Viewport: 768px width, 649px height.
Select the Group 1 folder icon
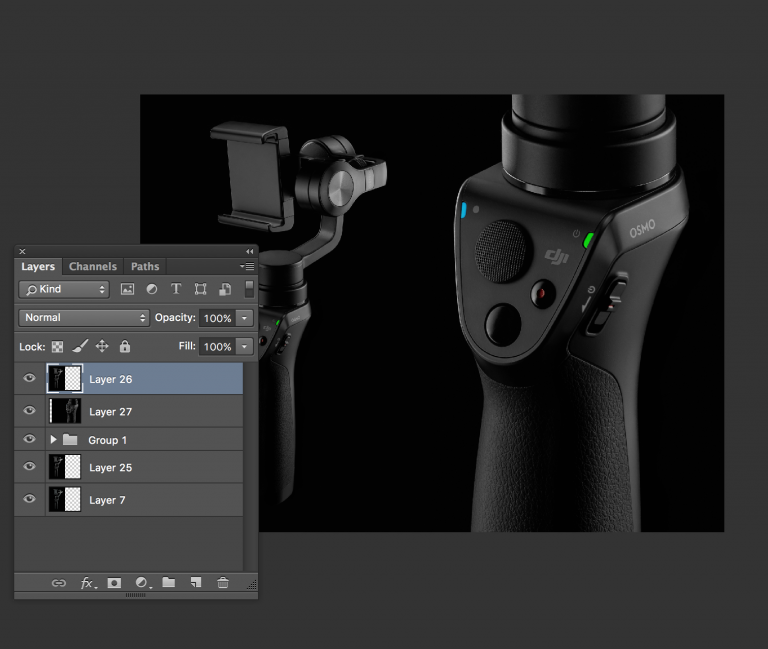(x=70, y=439)
